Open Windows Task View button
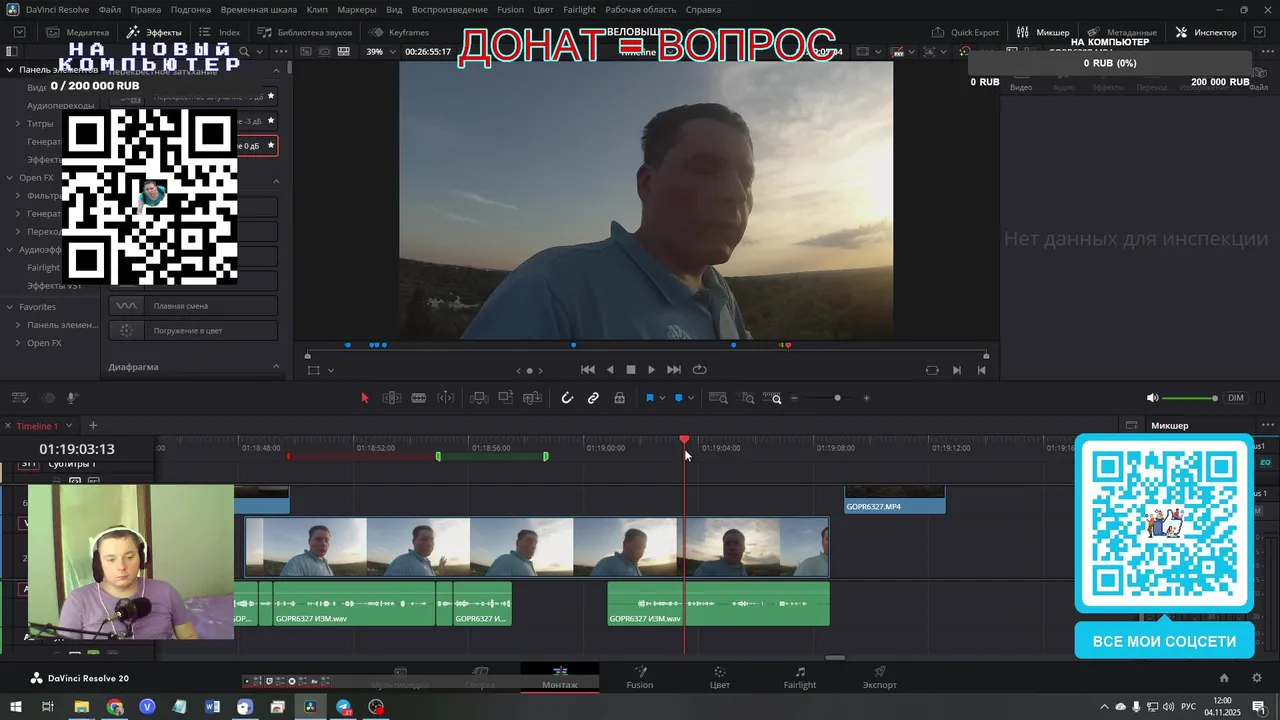The width and height of the screenshot is (1280, 720). click(x=47, y=707)
